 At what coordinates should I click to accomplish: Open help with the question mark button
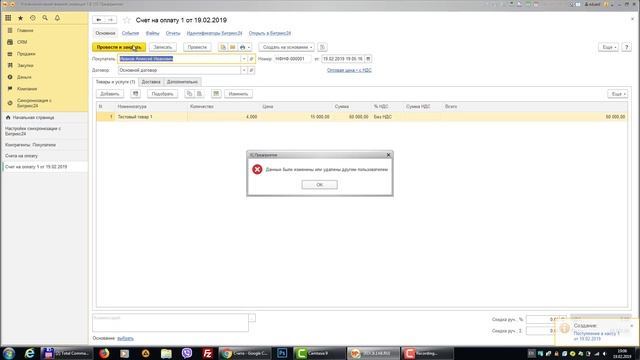627,47
